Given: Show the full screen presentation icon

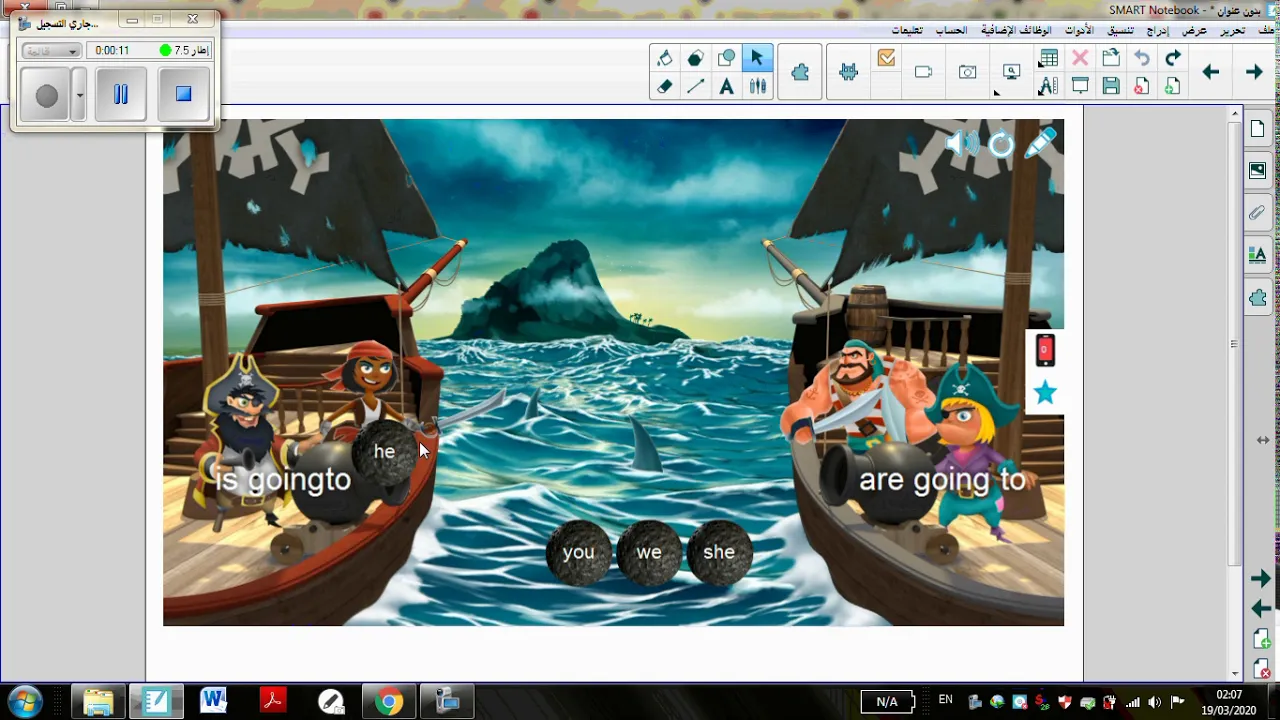Looking at the screenshot, I should [1080, 87].
